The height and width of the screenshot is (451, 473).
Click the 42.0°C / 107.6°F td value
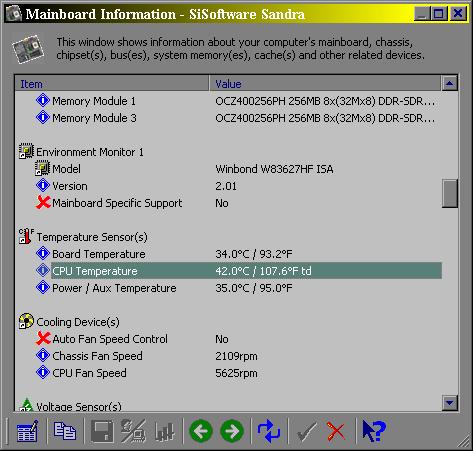(x=263, y=271)
